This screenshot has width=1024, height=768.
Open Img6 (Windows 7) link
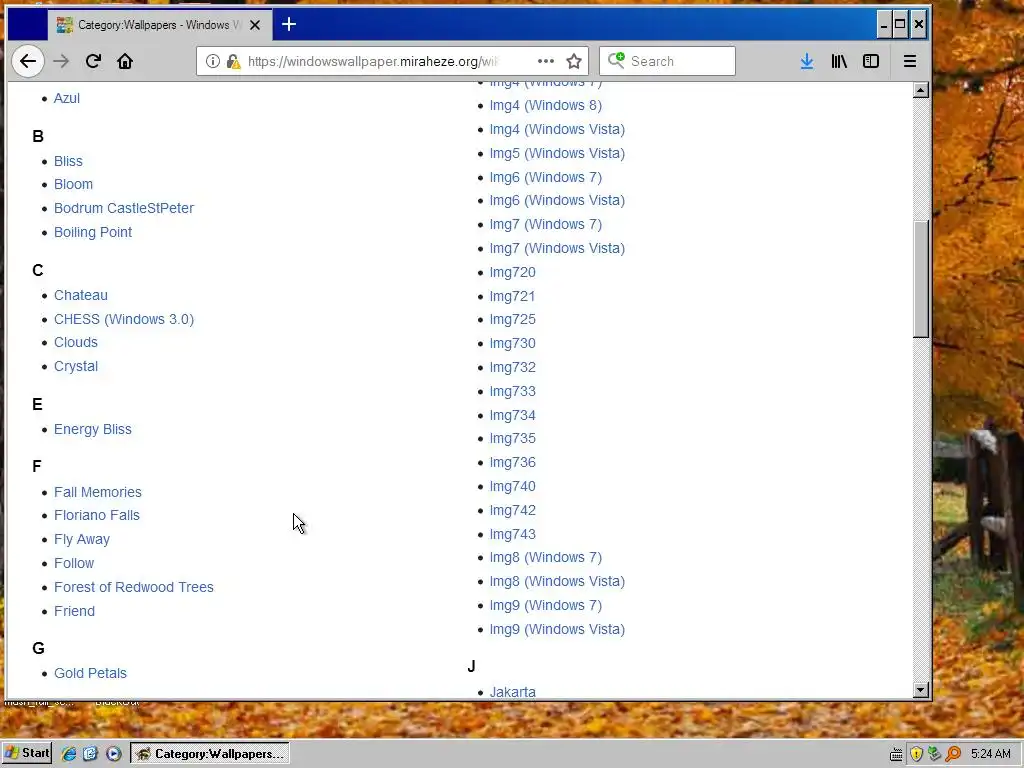point(545,177)
